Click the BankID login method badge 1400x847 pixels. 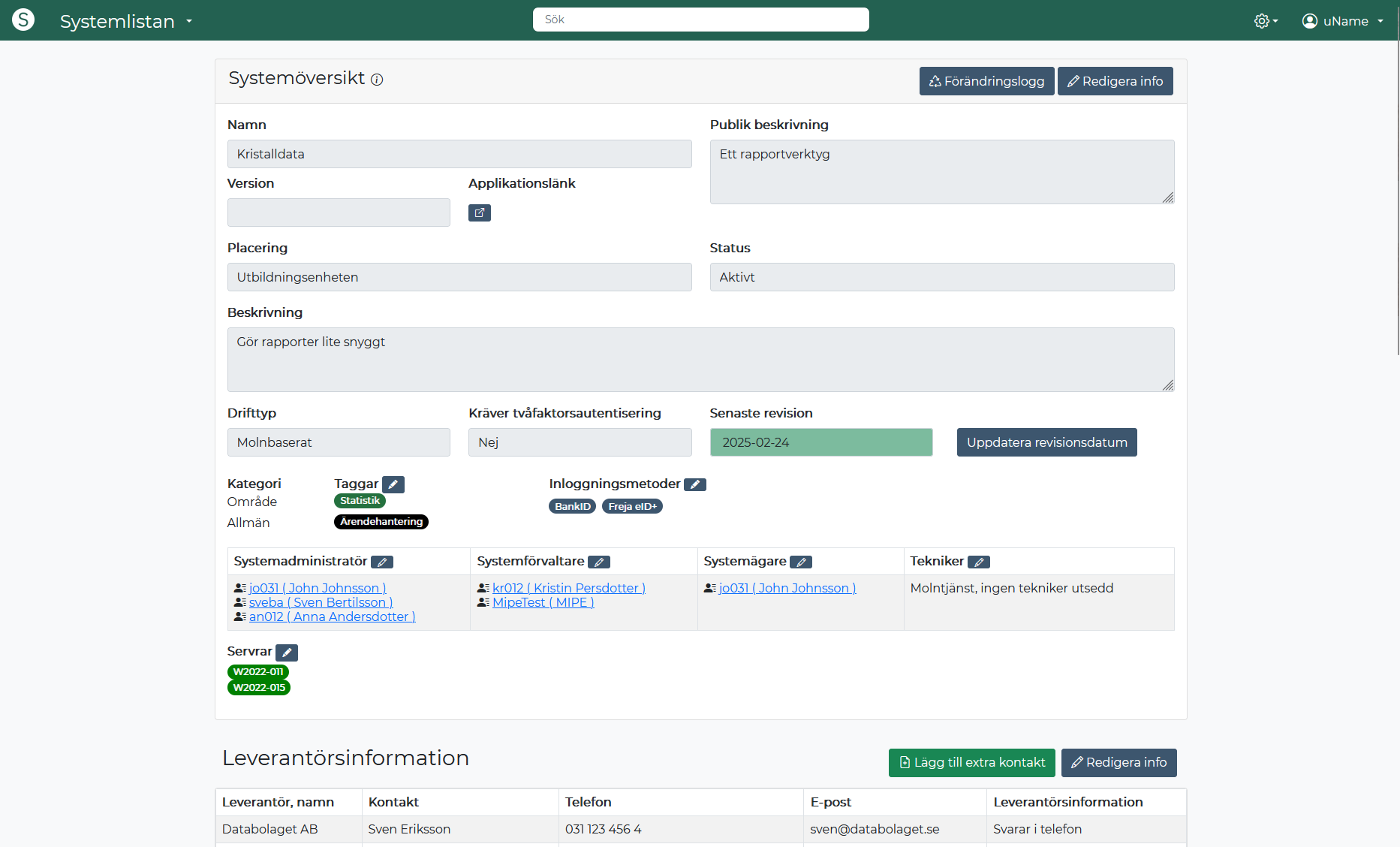(572, 507)
